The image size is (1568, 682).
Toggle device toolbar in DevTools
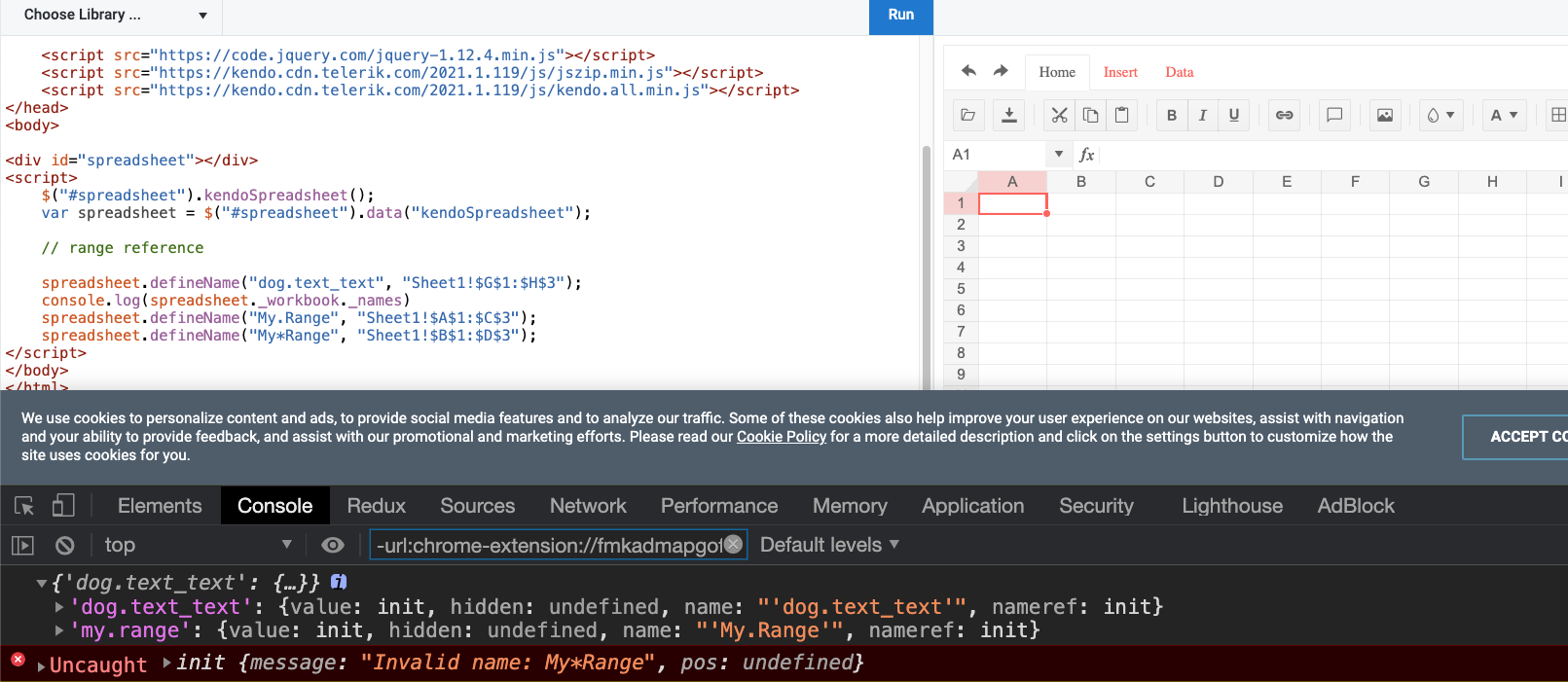63,506
